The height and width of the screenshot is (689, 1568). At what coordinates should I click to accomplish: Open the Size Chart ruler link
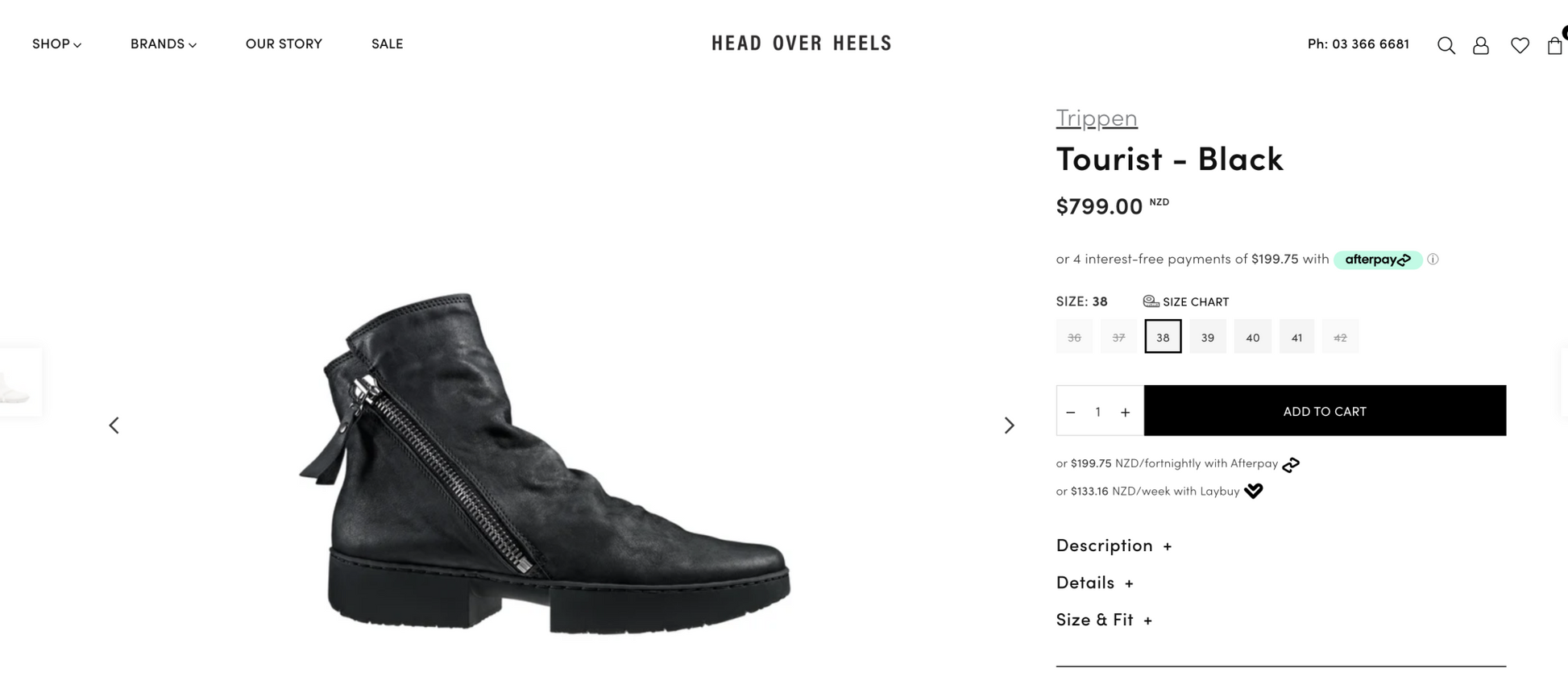tap(1186, 301)
